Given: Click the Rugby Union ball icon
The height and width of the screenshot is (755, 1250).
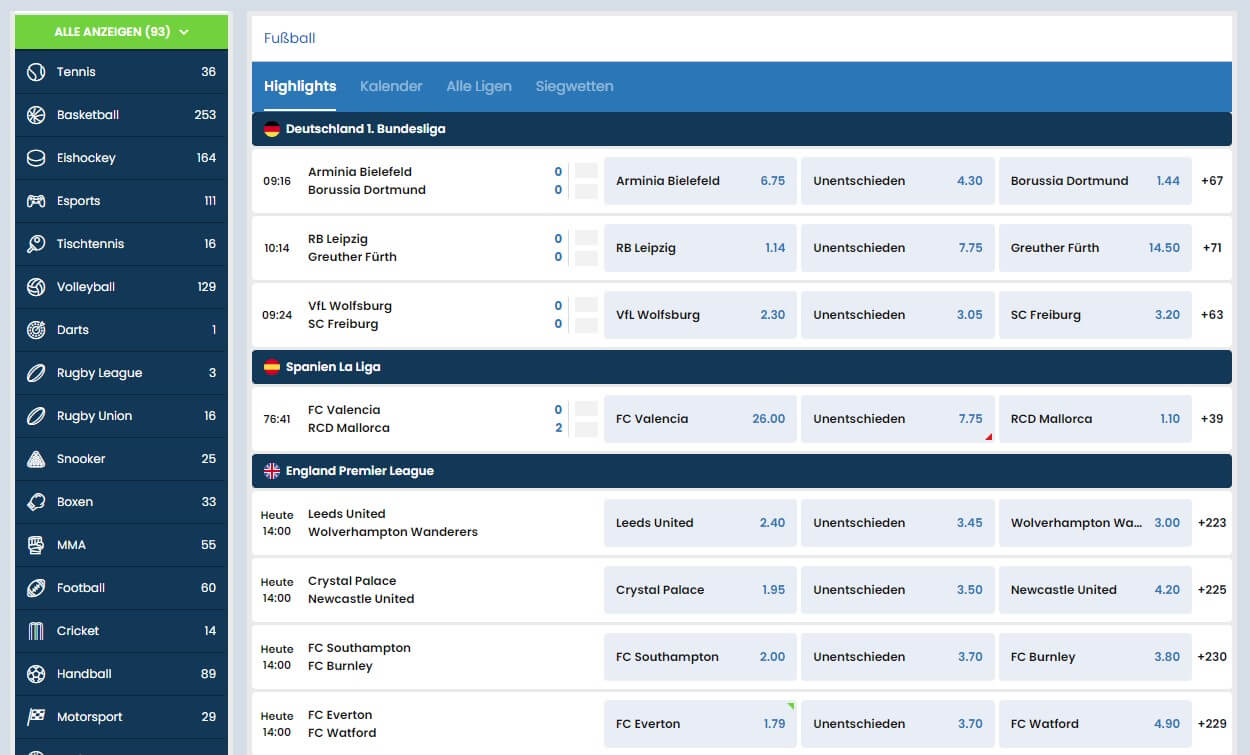Looking at the screenshot, I should click(36, 416).
